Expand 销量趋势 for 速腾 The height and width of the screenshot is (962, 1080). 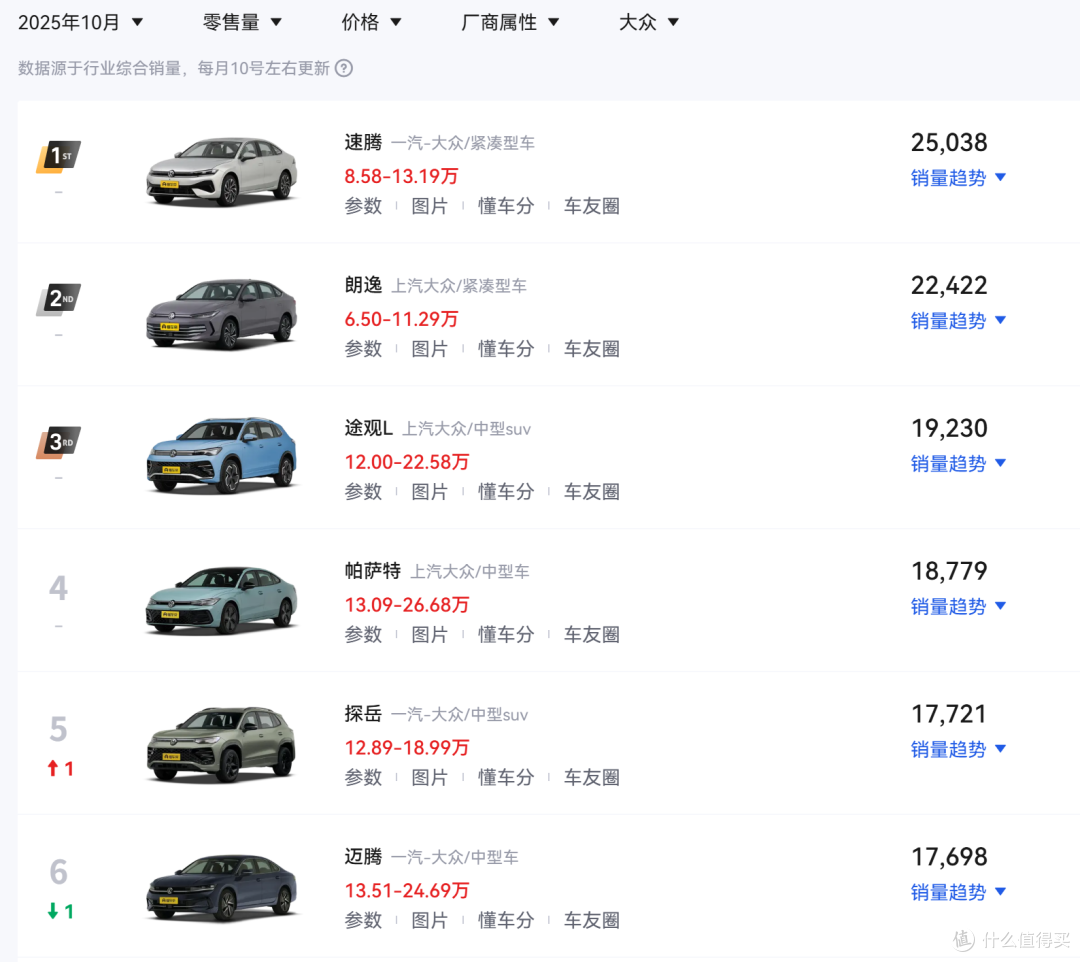[x=958, y=178]
